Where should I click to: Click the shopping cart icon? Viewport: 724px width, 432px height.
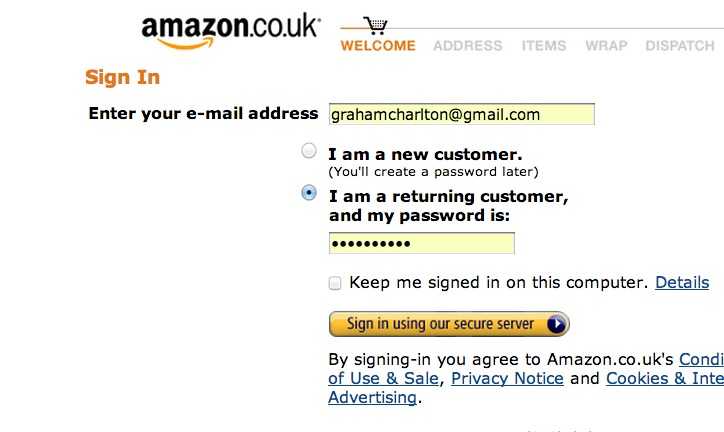(x=376, y=25)
